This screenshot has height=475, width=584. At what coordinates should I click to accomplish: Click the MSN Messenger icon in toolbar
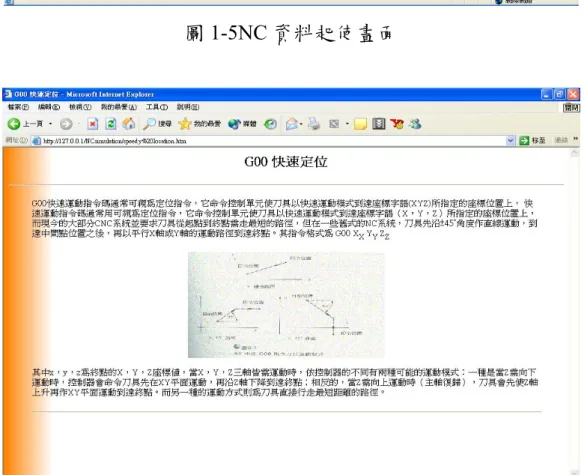pos(415,124)
